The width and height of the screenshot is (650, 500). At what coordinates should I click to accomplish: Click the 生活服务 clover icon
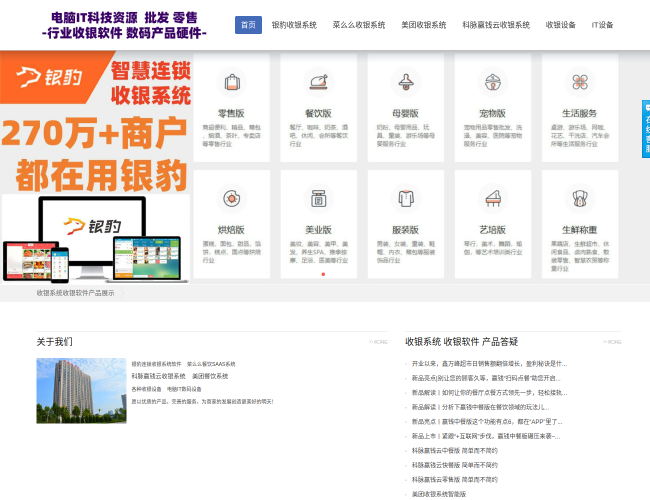580,82
